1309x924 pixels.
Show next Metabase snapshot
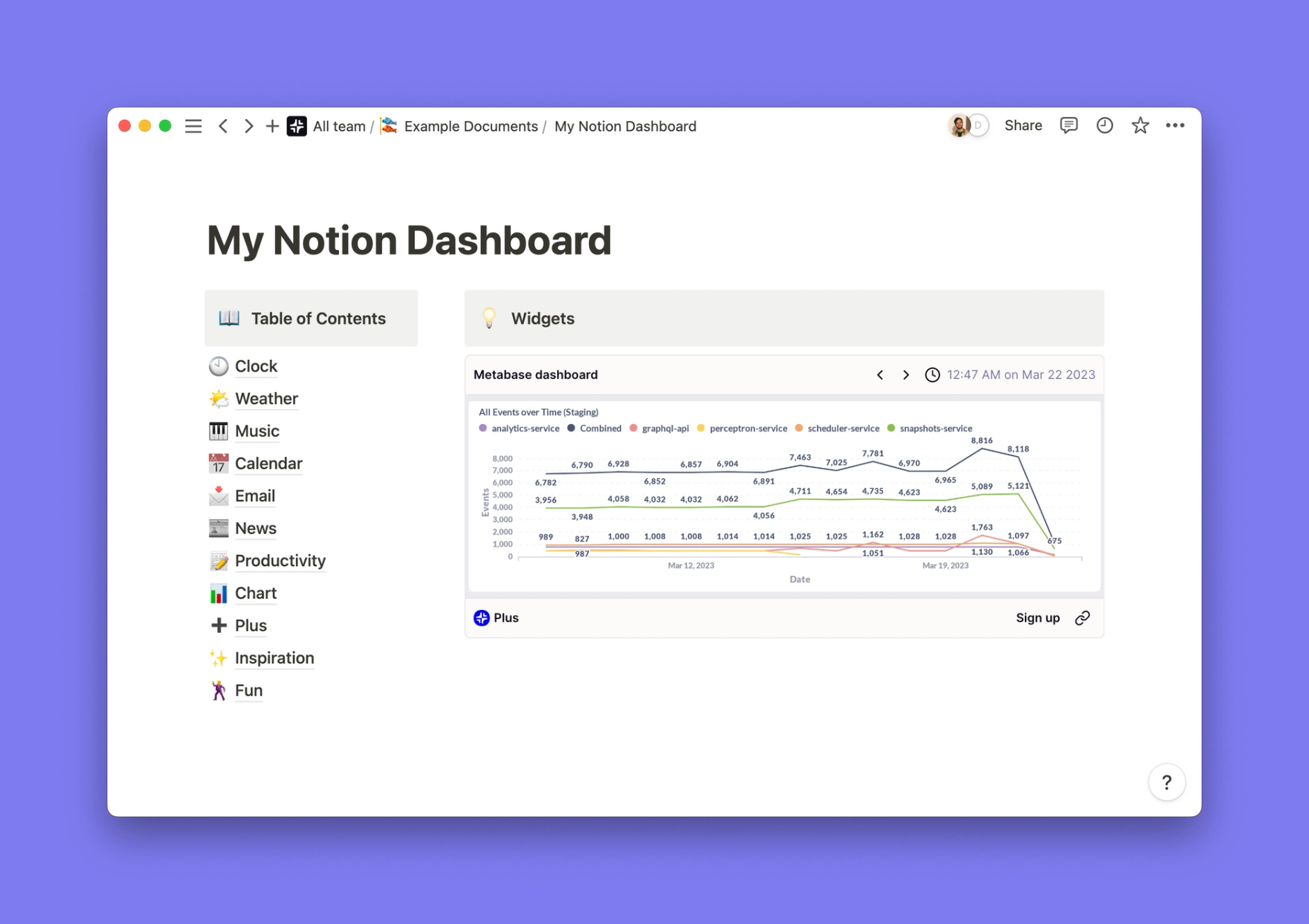[x=906, y=375]
